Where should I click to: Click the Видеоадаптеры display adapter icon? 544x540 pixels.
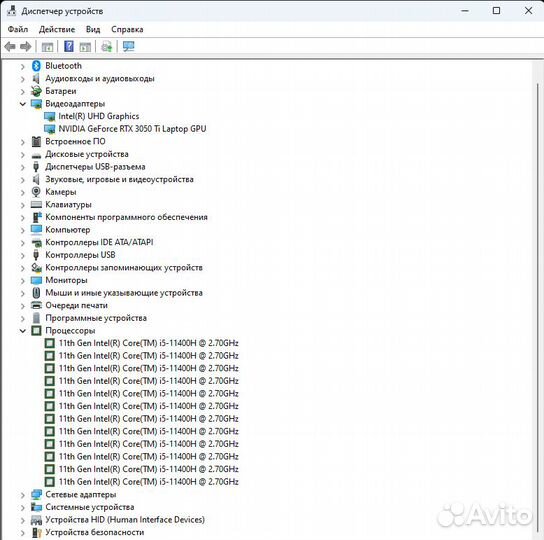36,104
